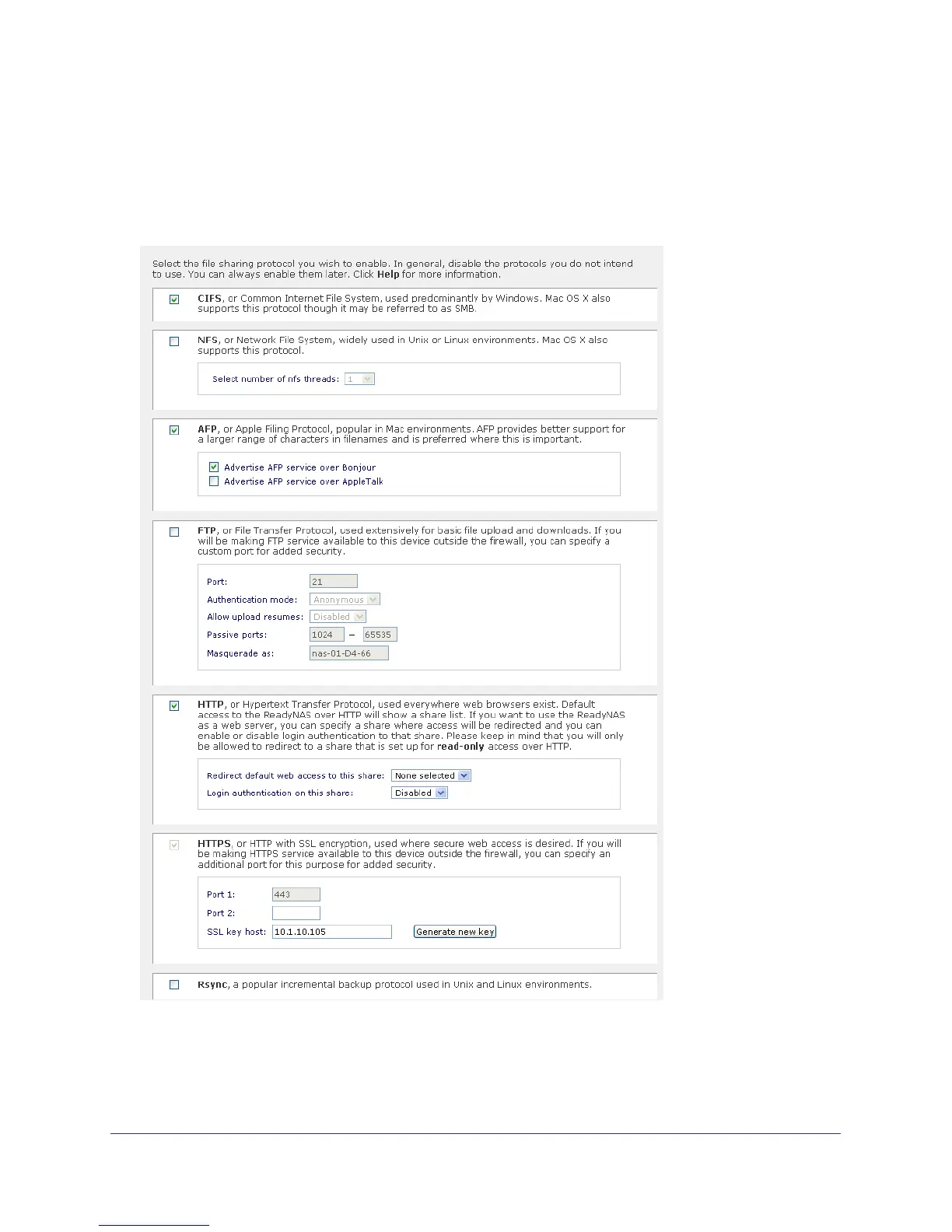Screen dimensions: 952x1232
Task: Enable the FTP protocol checkbox
Action: (174, 532)
